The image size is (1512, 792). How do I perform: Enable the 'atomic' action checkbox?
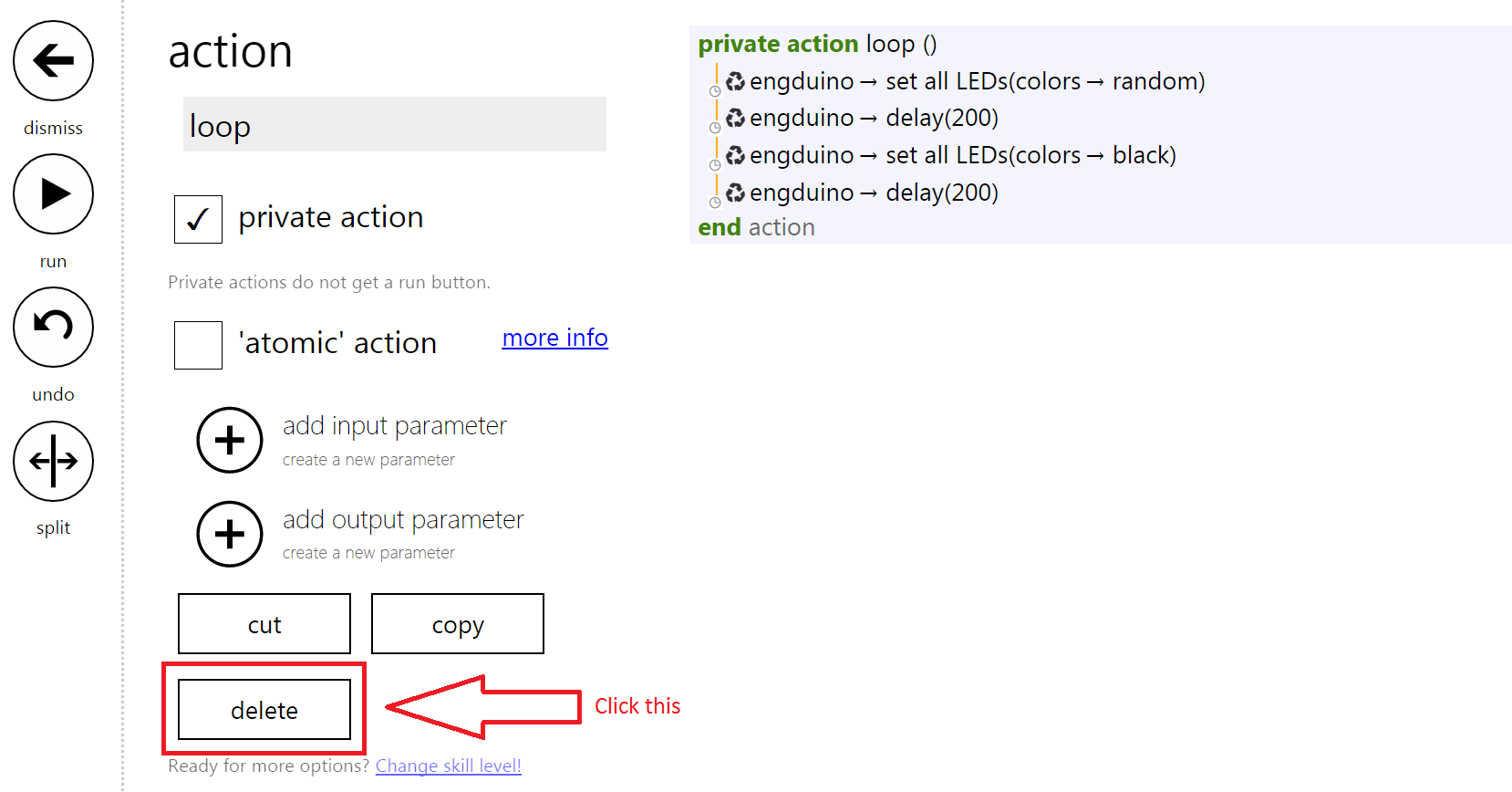pyautogui.click(x=198, y=345)
